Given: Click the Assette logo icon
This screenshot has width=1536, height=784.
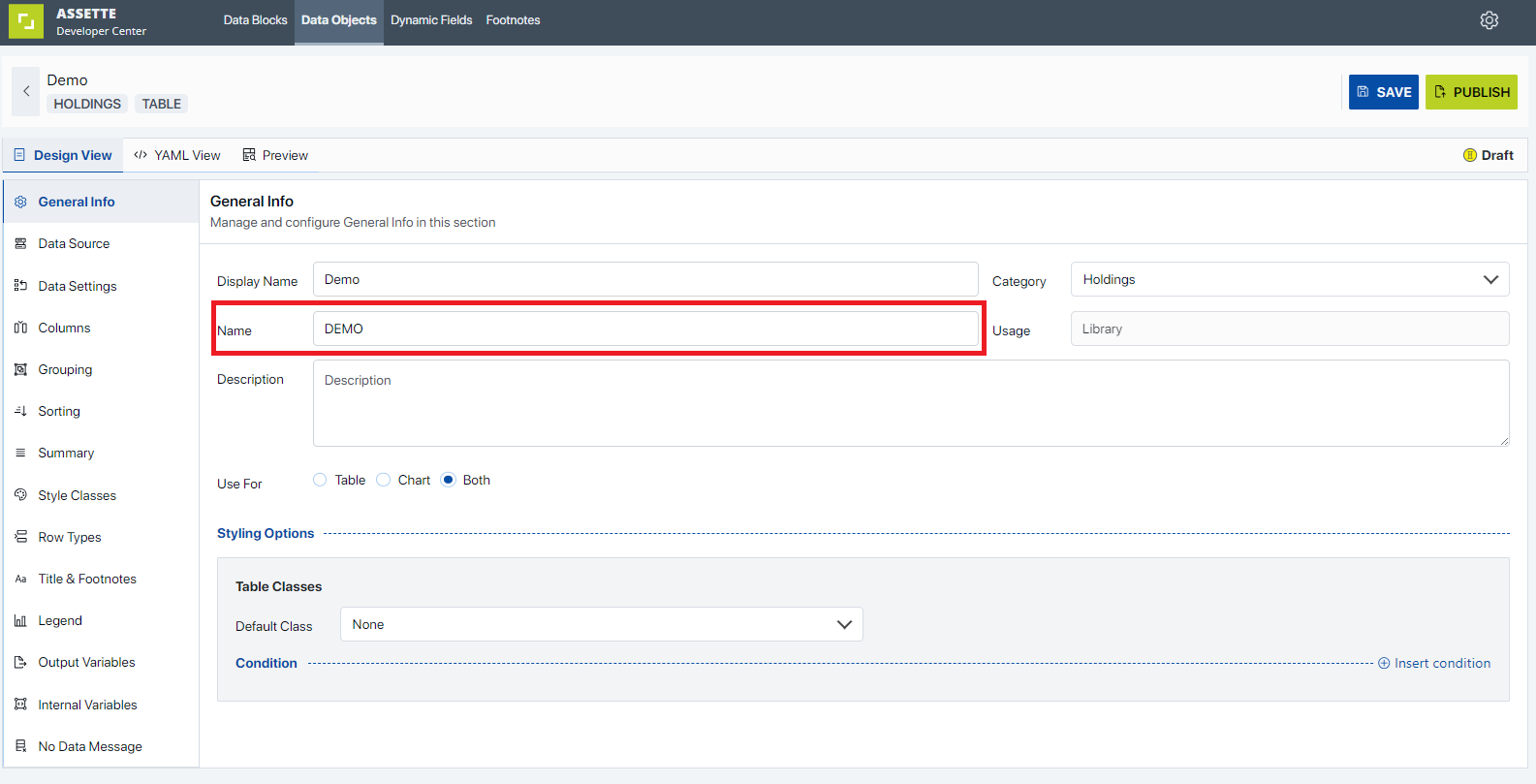Looking at the screenshot, I should [x=26, y=21].
